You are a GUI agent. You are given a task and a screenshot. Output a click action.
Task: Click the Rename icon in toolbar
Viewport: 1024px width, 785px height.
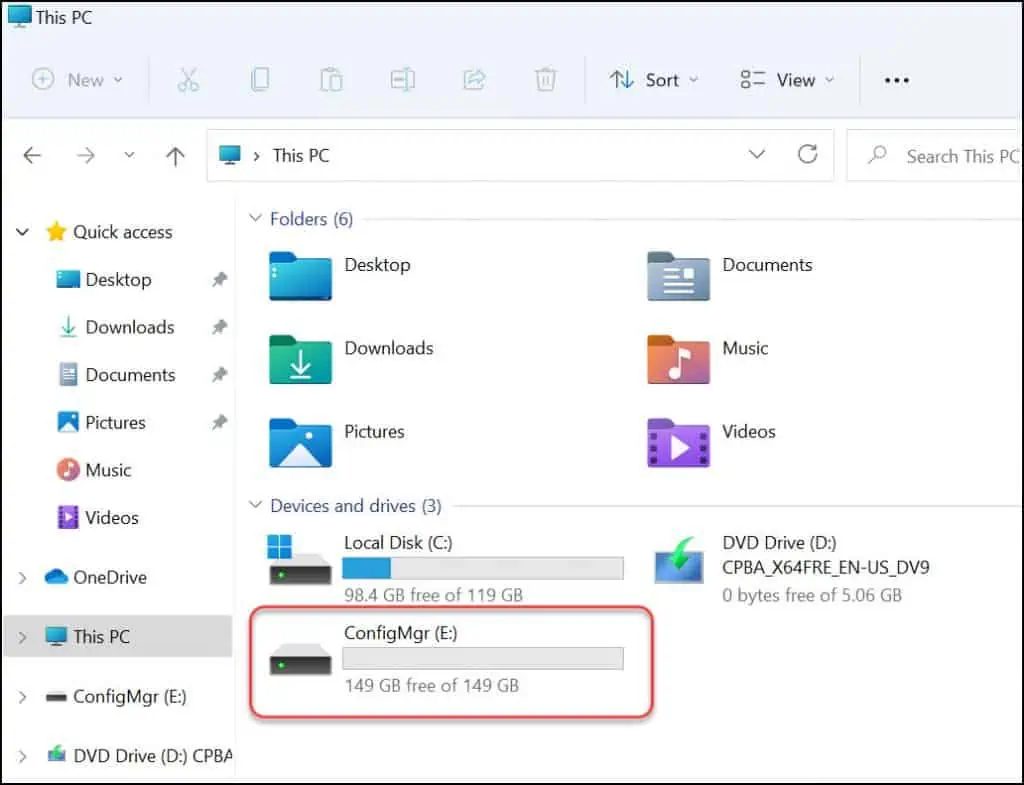(x=403, y=80)
